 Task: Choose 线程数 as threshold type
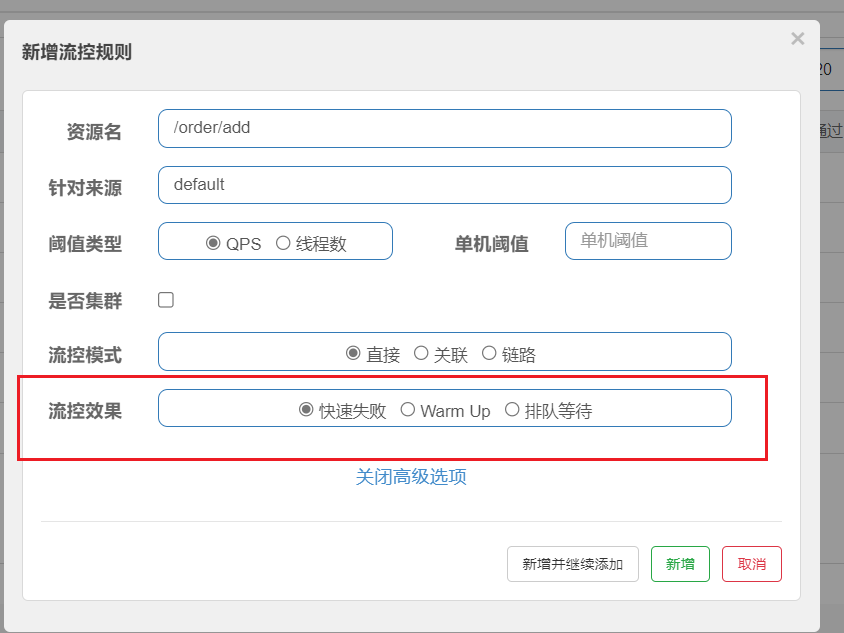[283, 243]
